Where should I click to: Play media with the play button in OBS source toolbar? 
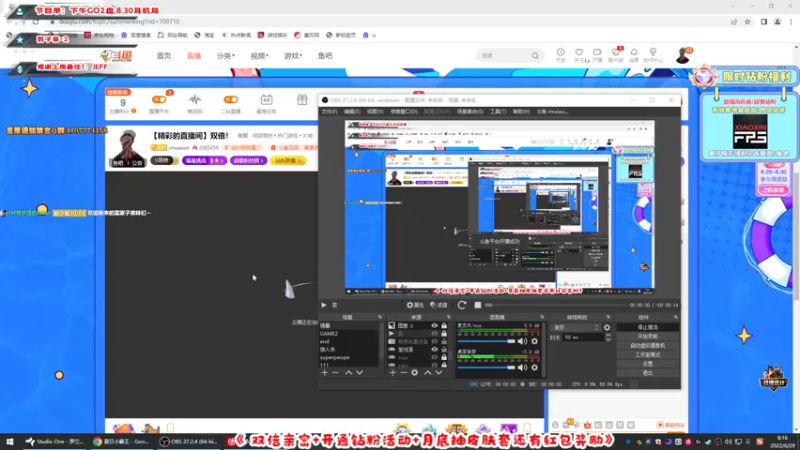pyautogui.click(x=323, y=305)
